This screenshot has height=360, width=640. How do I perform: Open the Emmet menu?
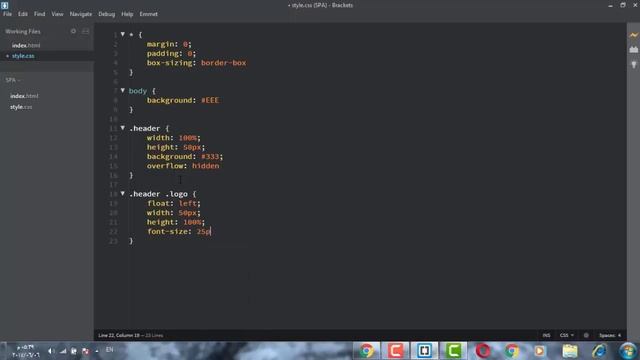pyautogui.click(x=149, y=14)
